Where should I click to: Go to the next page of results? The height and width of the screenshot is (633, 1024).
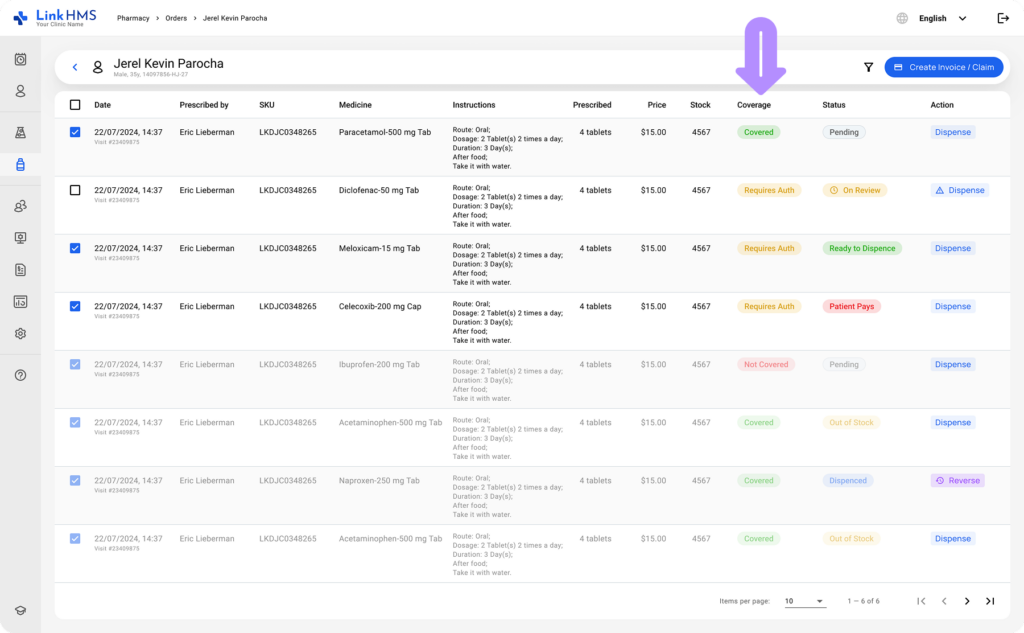coord(967,601)
